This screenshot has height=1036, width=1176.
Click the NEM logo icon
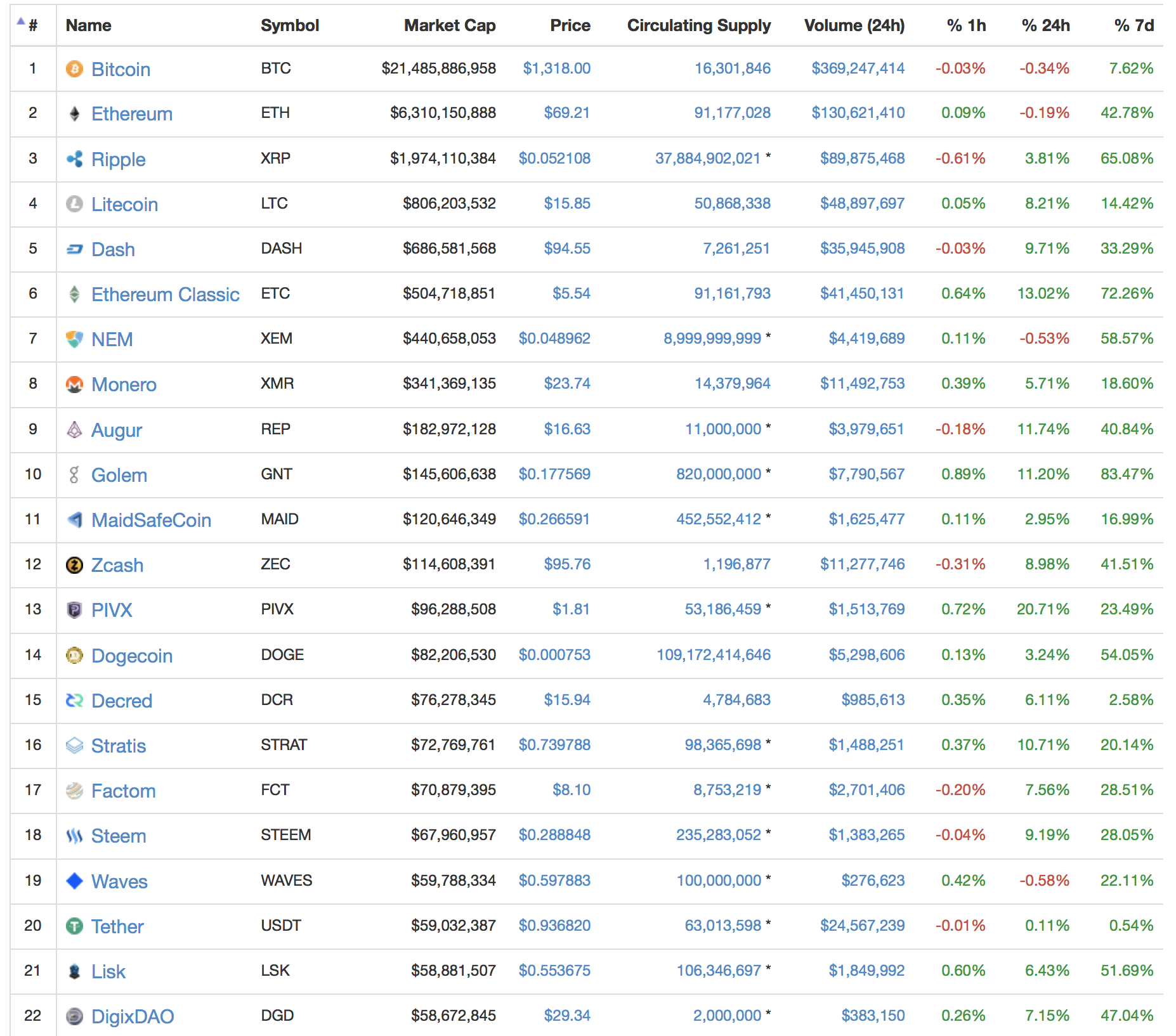[x=74, y=339]
